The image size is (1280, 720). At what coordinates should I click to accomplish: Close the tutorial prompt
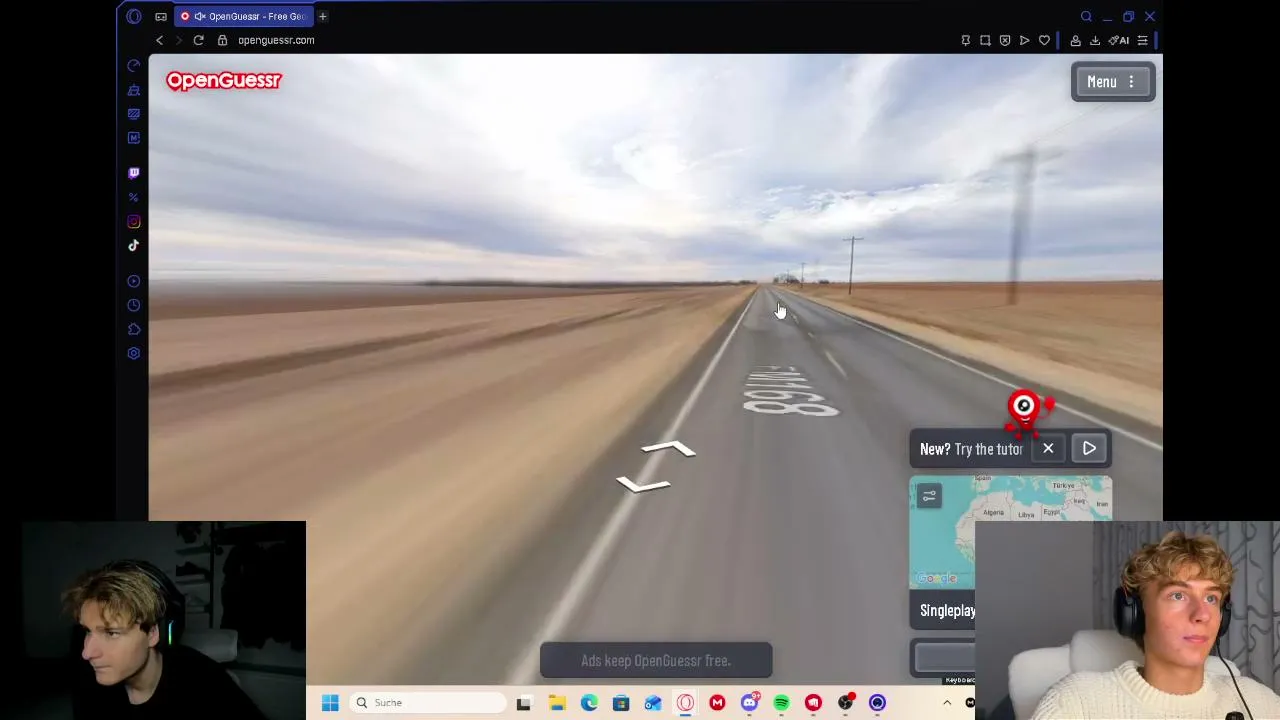tap(1048, 448)
